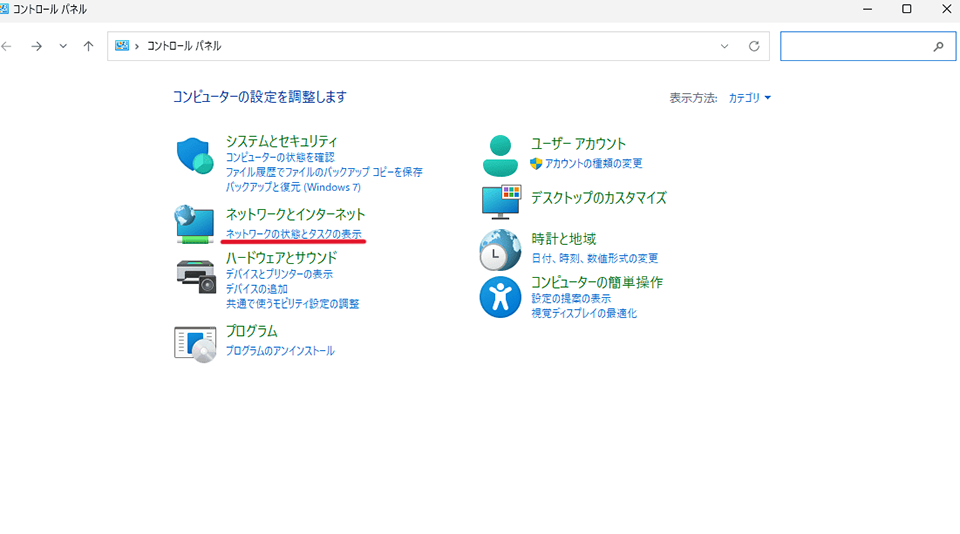Image resolution: width=960 pixels, height=534 pixels.
Task: Open ファイル履歴でファイルのバックアップ コピーを保存
Action: [324, 173]
